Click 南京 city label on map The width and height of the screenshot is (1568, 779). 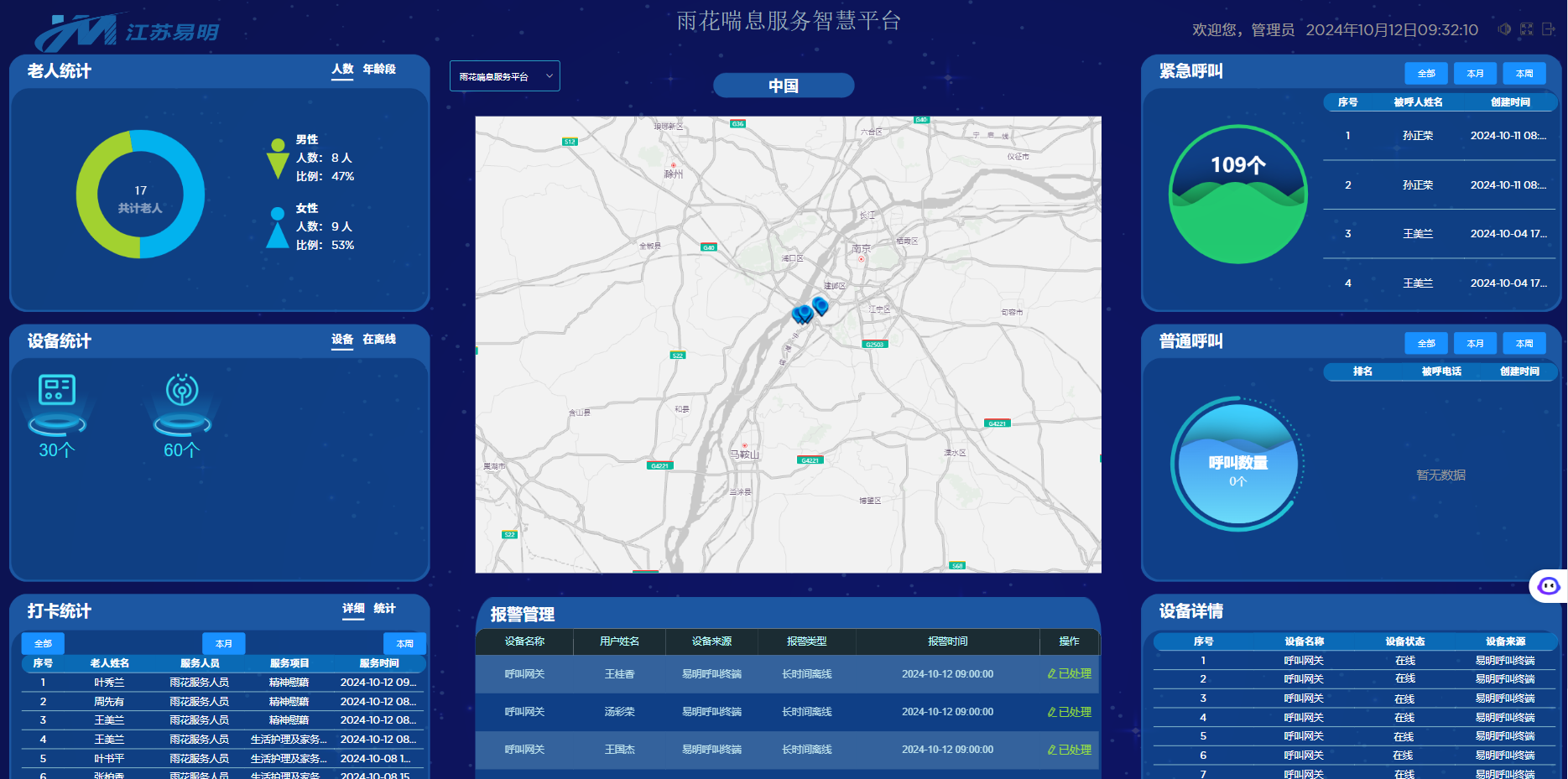[x=861, y=249]
